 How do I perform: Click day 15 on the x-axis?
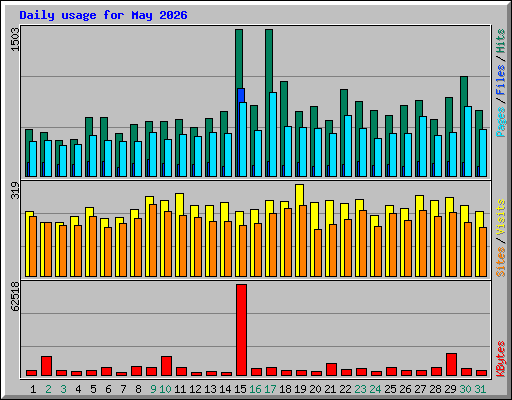coord(240,389)
